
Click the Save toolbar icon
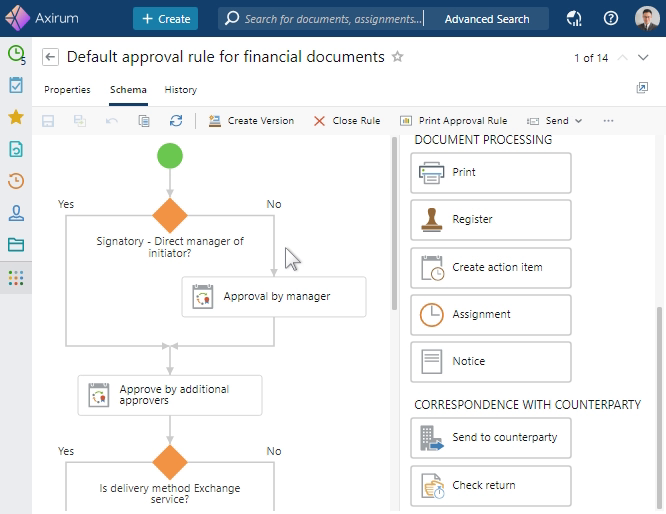tap(48, 121)
